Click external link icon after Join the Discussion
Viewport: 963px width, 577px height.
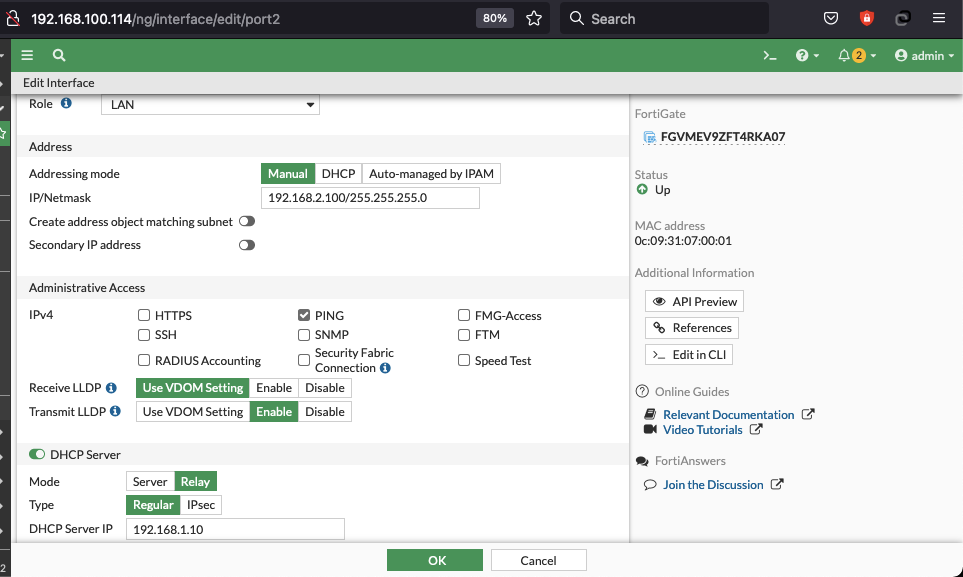[777, 484]
